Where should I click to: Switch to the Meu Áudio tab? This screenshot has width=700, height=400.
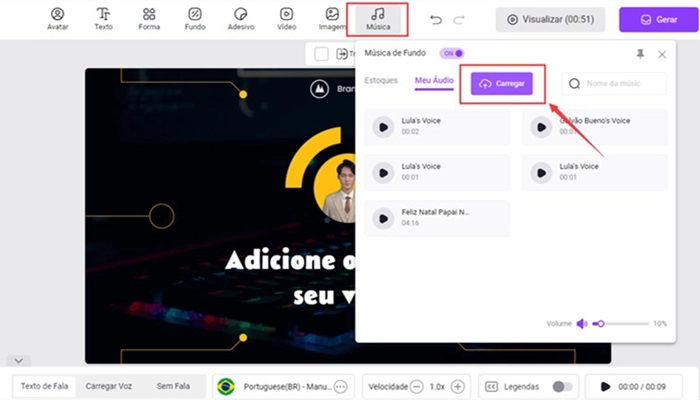point(434,80)
